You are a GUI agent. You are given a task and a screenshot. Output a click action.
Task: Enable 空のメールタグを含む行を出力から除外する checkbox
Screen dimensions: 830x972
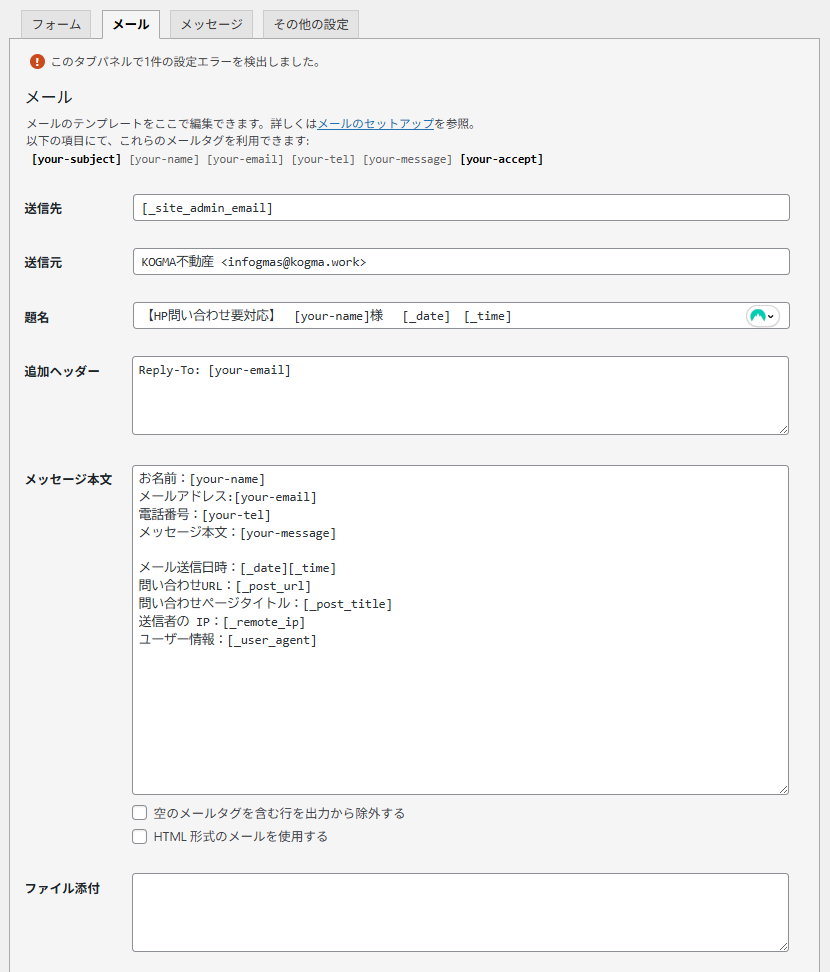tap(140, 813)
